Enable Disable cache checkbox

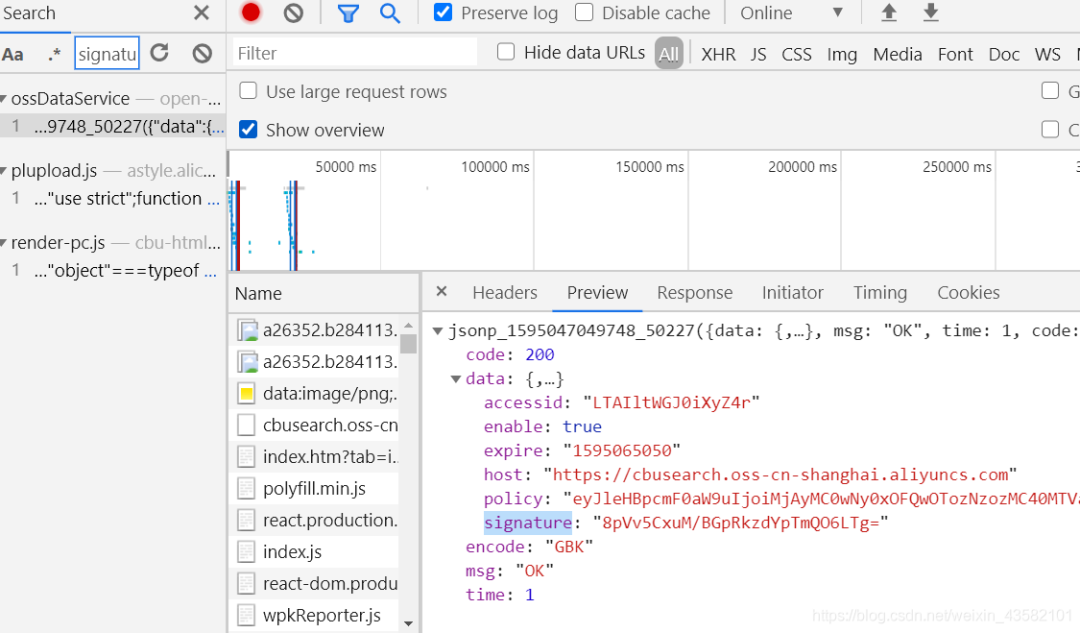point(584,12)
